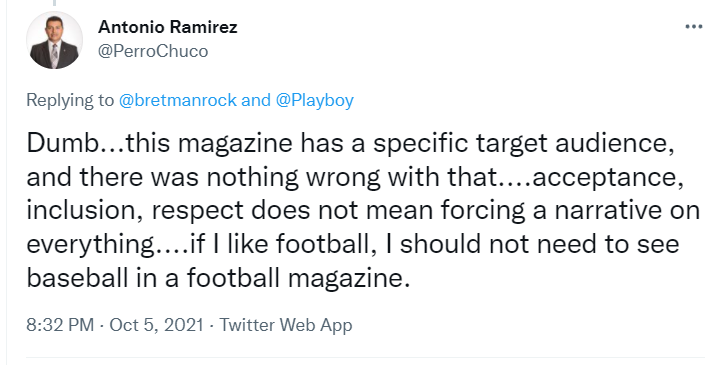The height and width of the screenshot is (365, 722).
Task: Click 'baseball in a football magazine' line
Action: coord(218,278)
